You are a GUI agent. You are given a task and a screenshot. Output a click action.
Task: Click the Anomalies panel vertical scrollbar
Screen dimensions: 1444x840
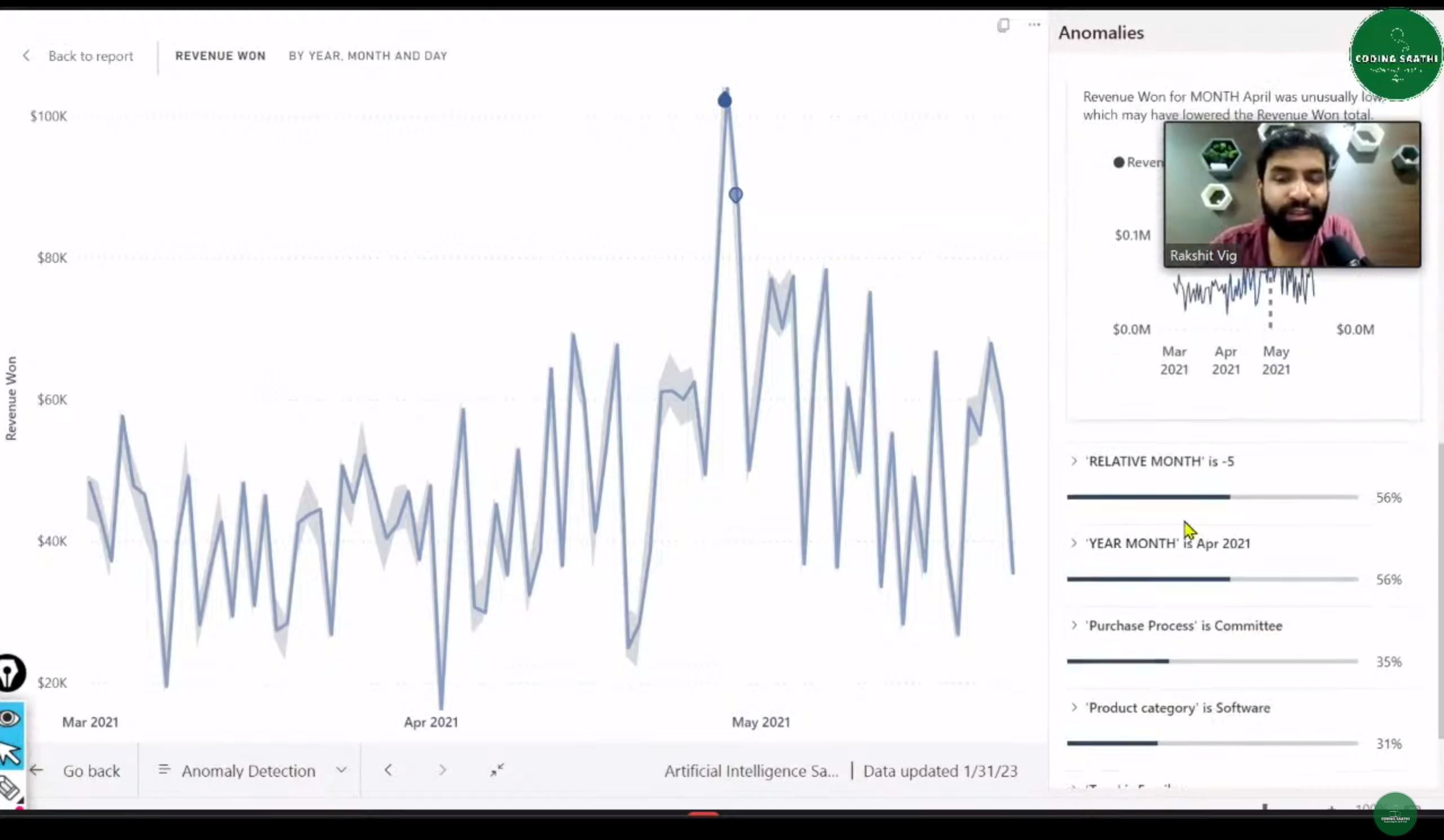1440,590
